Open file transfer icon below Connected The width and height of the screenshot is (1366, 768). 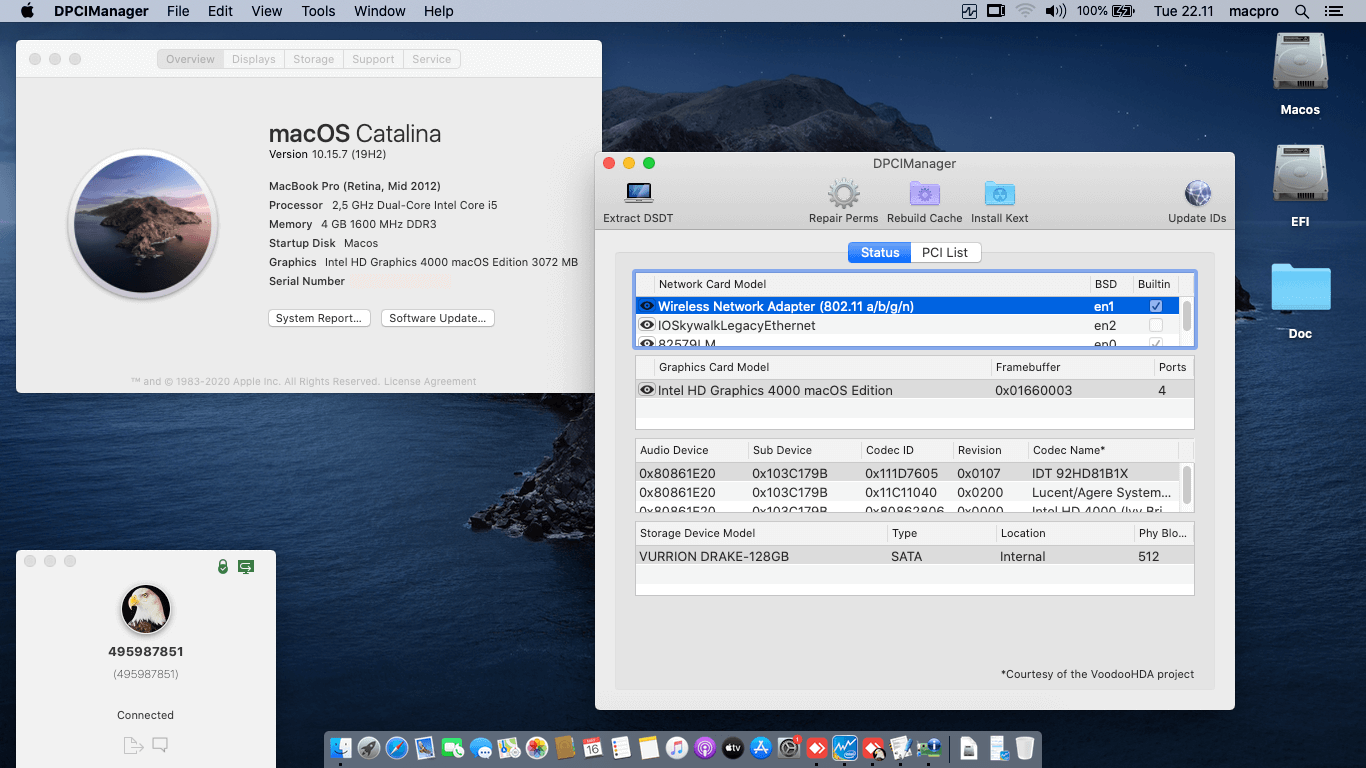click(x=133, y=745)
